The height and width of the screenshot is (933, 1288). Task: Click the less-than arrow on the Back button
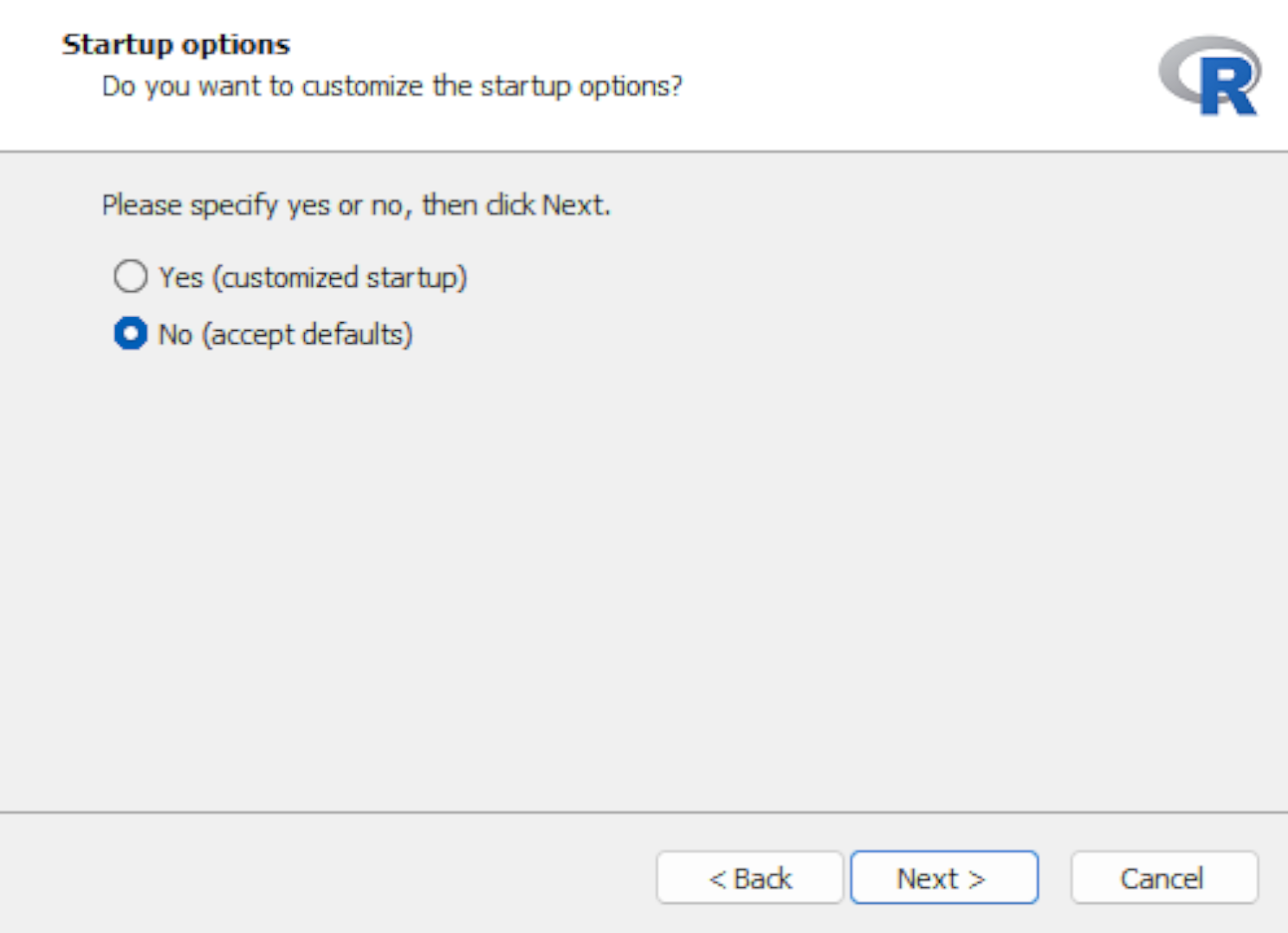[717, 880]
